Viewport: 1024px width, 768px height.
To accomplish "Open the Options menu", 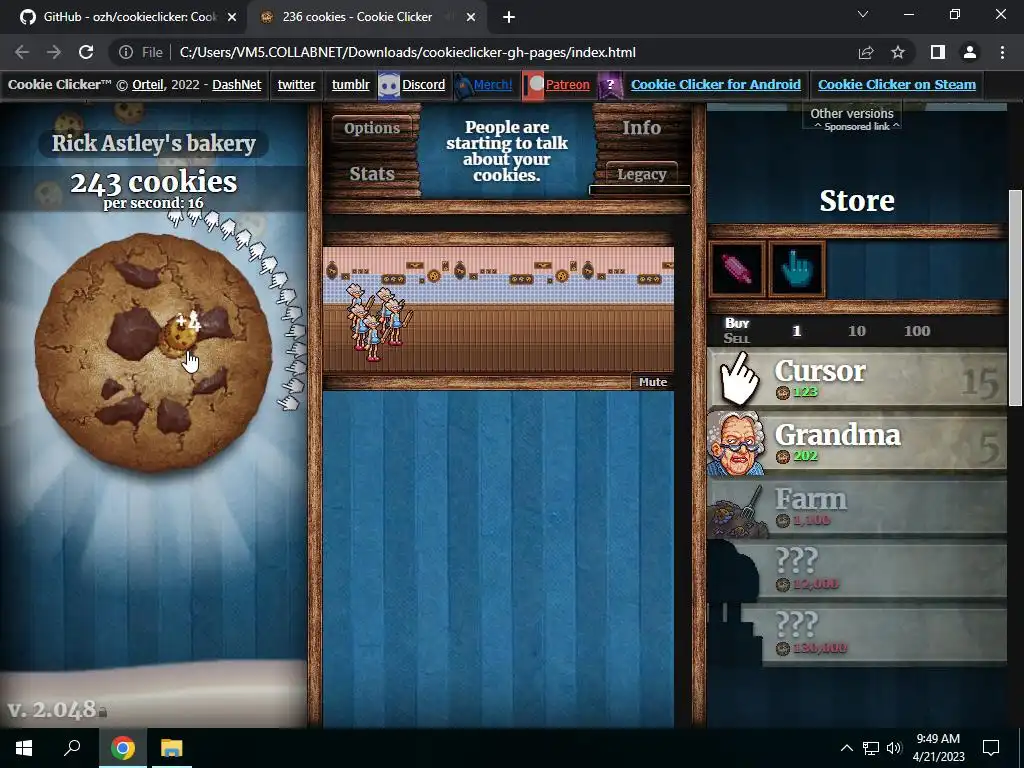I will pyautogui.click(x=372, y=127).
